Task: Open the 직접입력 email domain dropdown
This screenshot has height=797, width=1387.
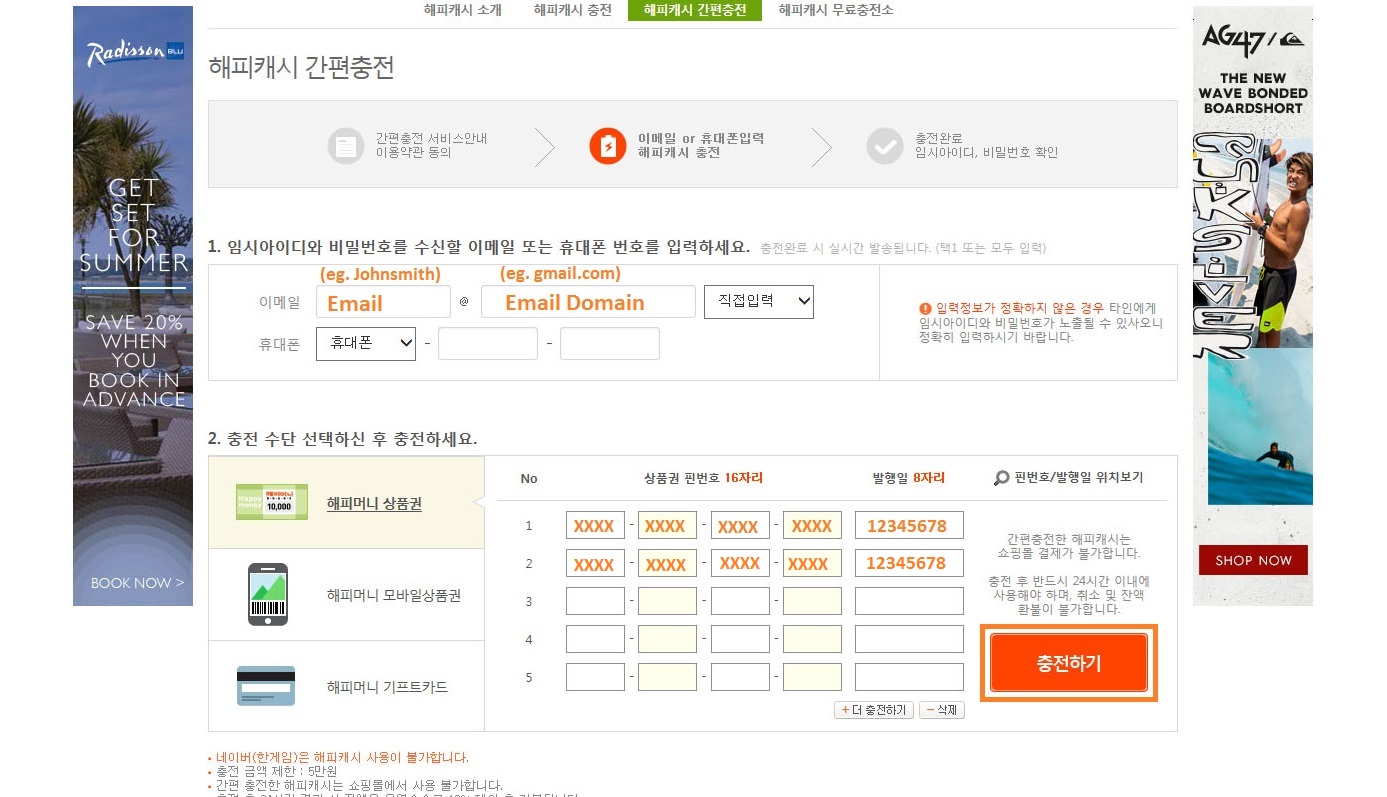Action: click(x=759, y=302)
